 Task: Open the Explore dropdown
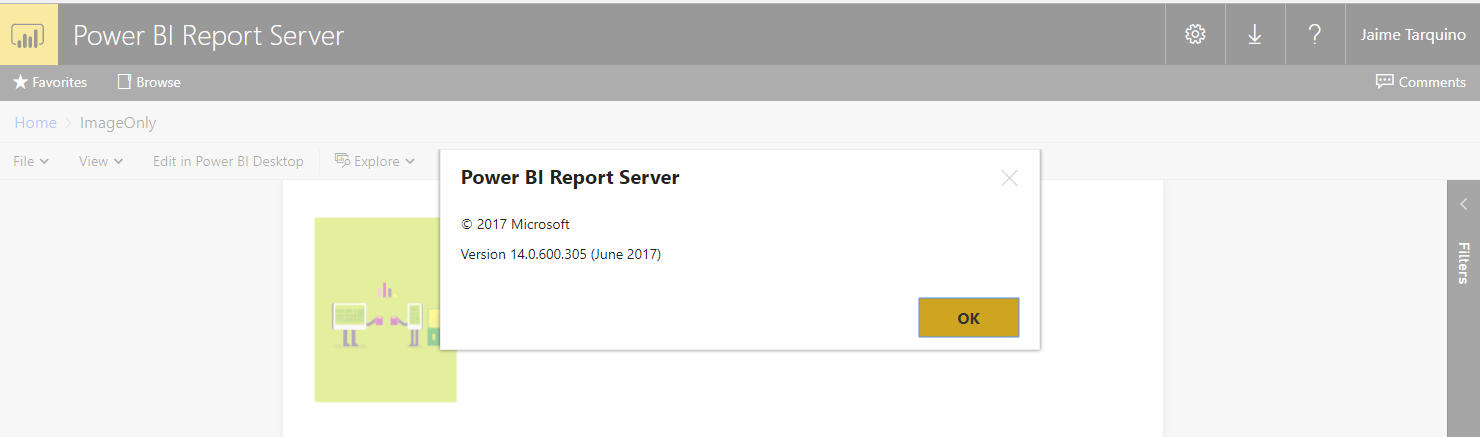(x=374, y=161)
